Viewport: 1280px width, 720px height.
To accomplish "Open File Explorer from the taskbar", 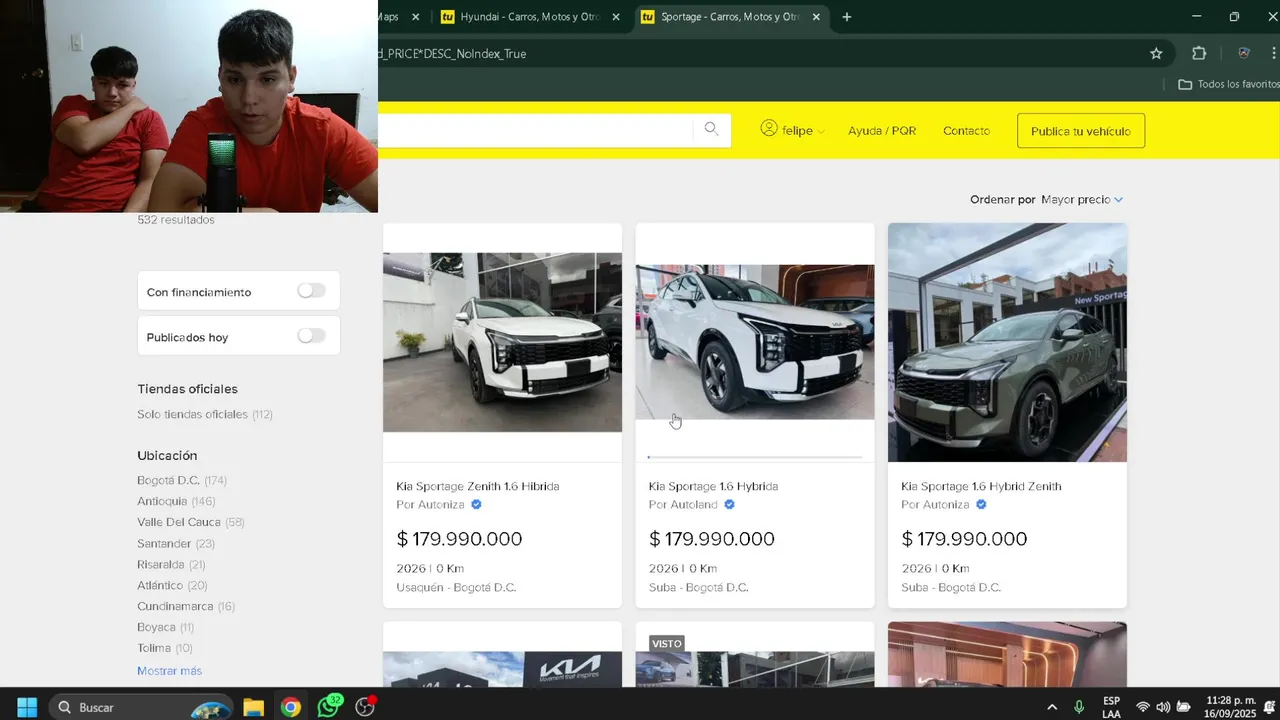I will tap(253, 707).
